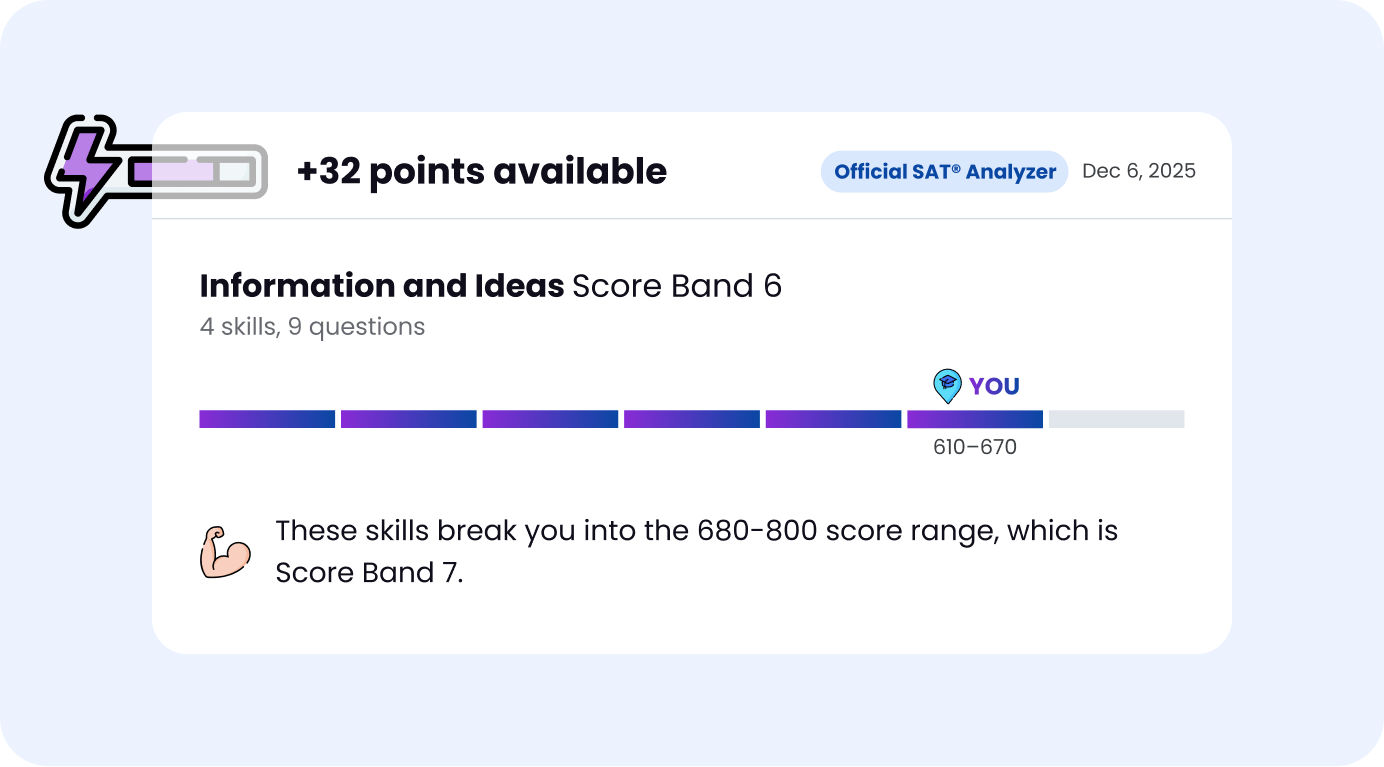Image resolution: width=1384 pixels, height=767 pixels.
Task: Click the flexed bicep emoji icon
Action: (225, 552)
